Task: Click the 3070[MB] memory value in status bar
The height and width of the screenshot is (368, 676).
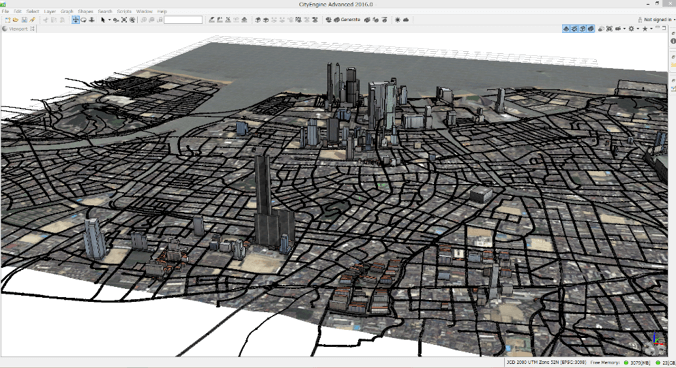Action: tap(640, 363)
